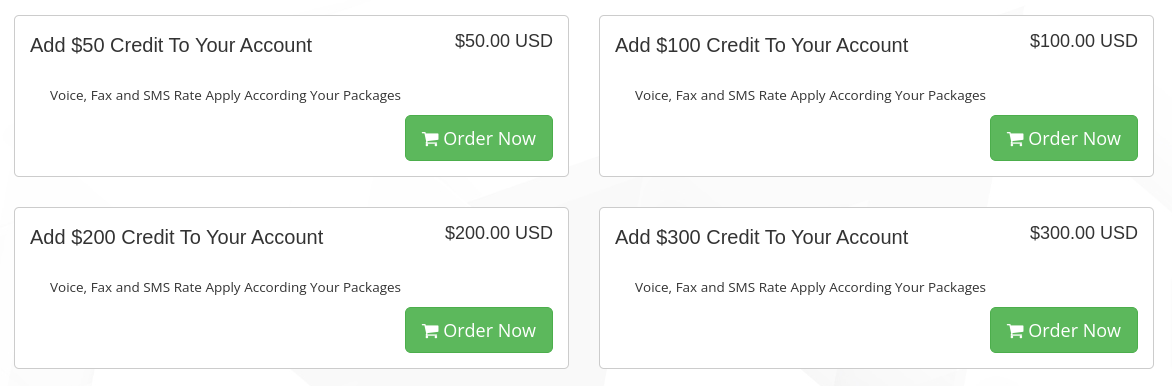Click cart icon in $200 credit Order Now button
Screen dimensions: 1172x386
tap(430, 331)
